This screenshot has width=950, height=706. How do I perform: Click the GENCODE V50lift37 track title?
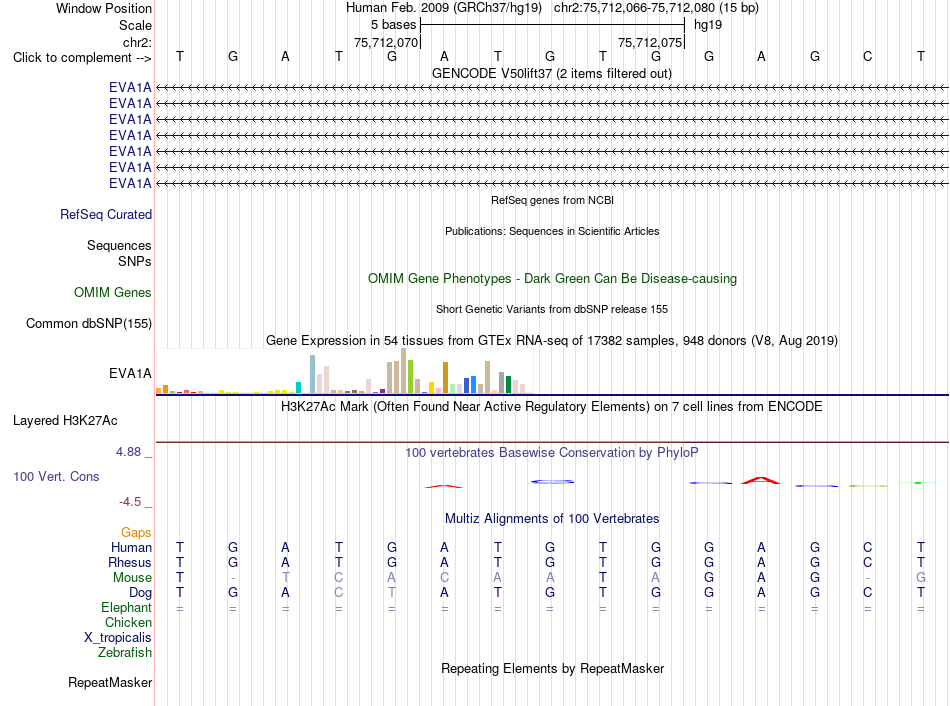(x=552, y=73)
